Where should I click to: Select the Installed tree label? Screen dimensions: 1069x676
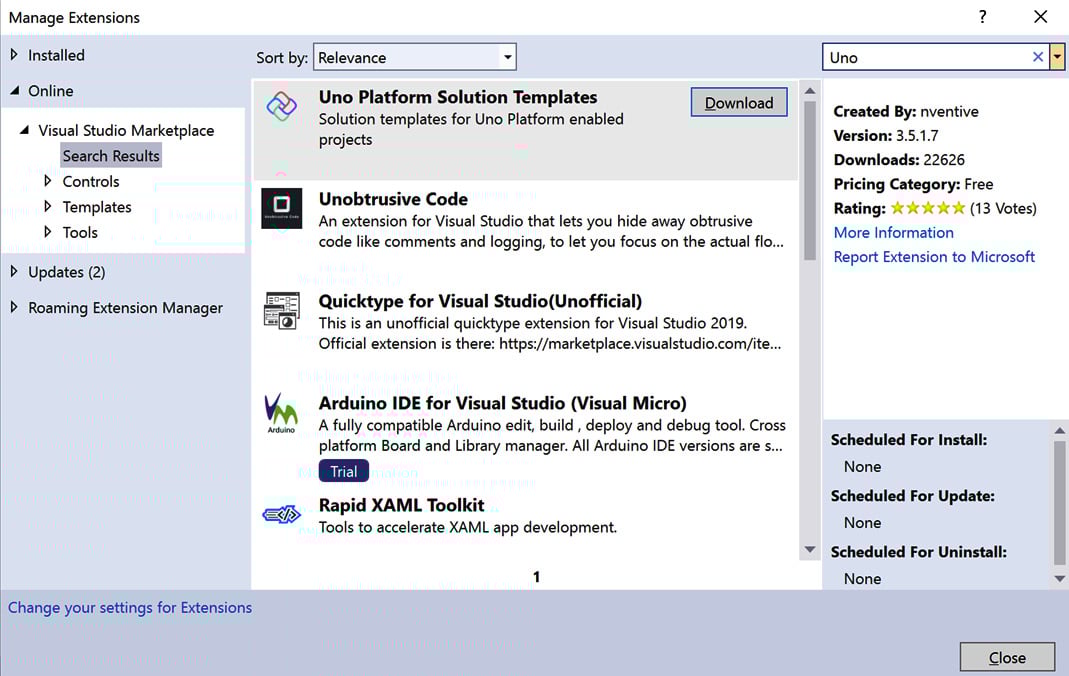57,55
